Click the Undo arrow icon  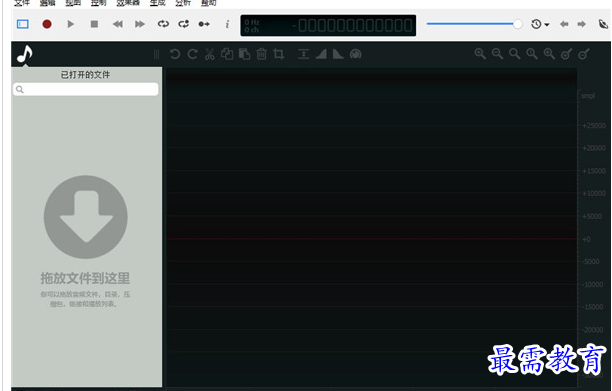point(175,54)
